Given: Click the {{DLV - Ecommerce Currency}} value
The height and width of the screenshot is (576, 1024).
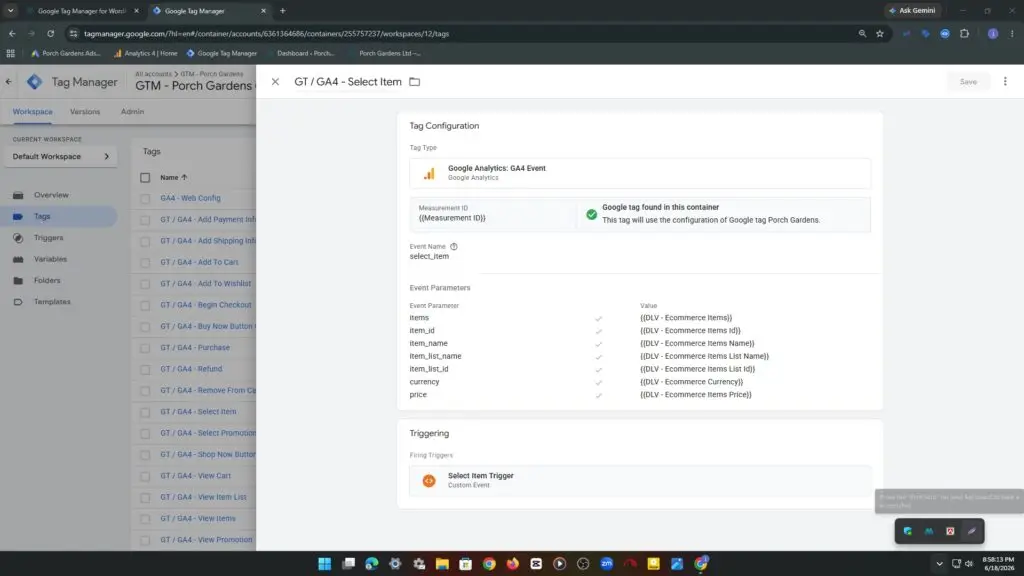Looking at the screenshot, I should click(x=691, y=381).
